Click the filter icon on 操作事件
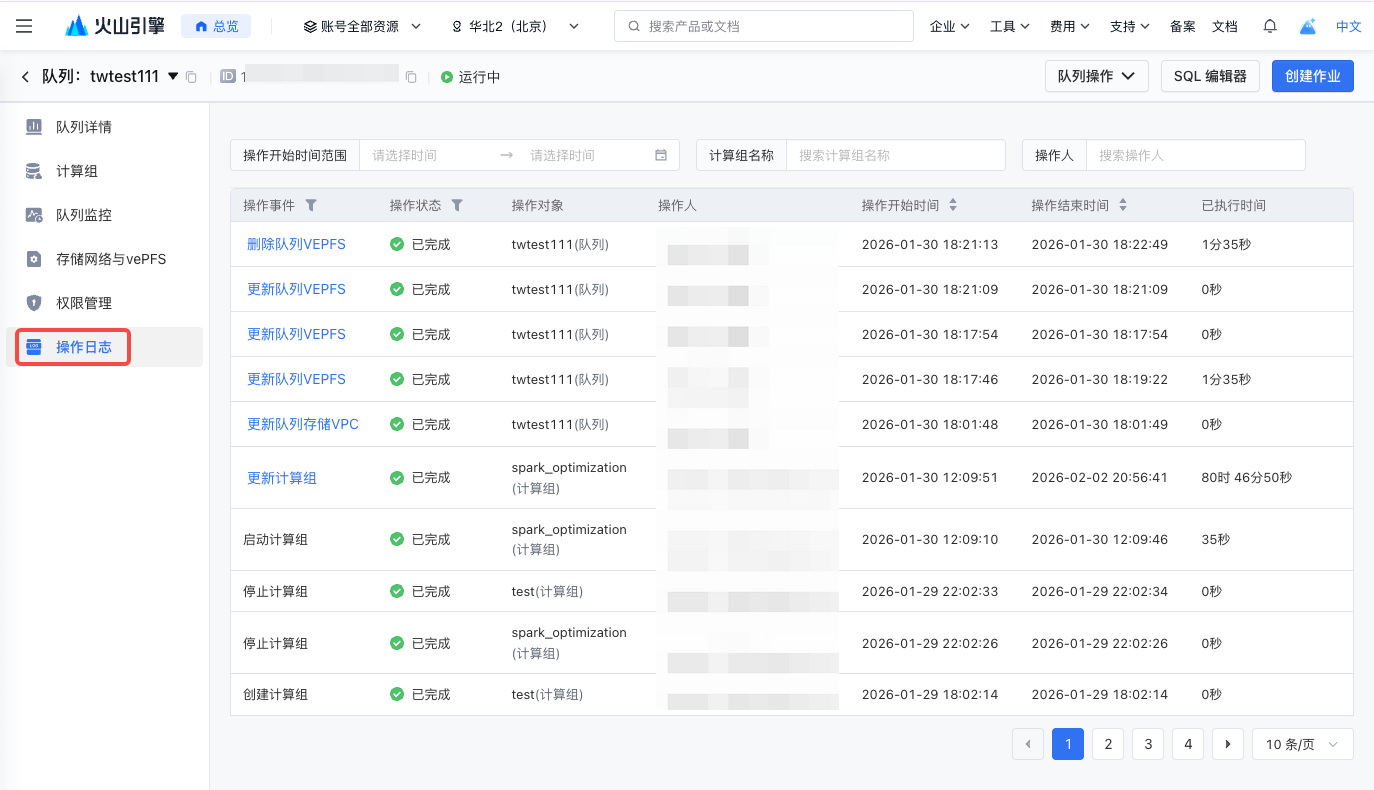The width and height of the screenshot is (1374, 790). (311, 205)
